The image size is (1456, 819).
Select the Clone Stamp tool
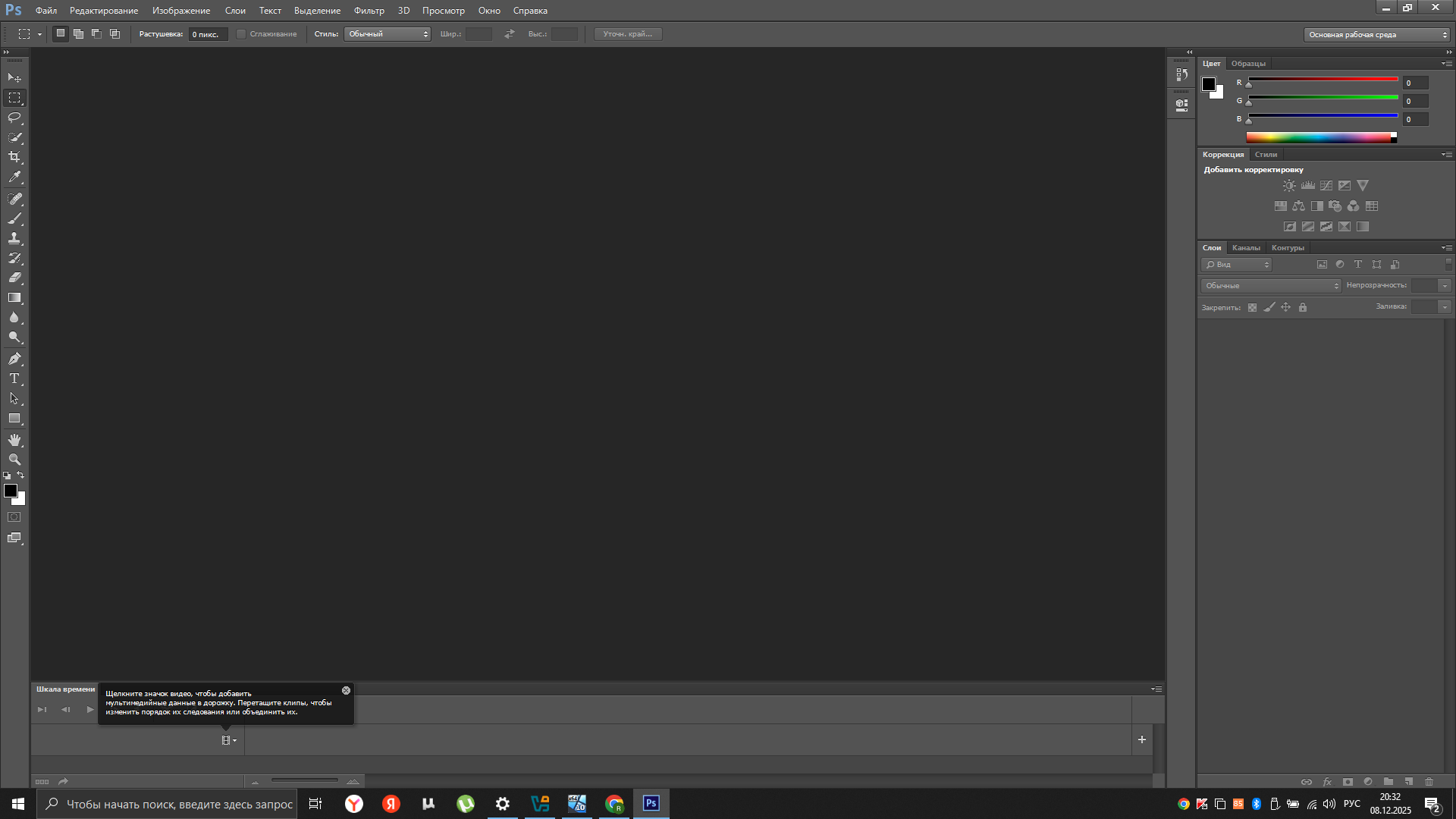[14, 238]
